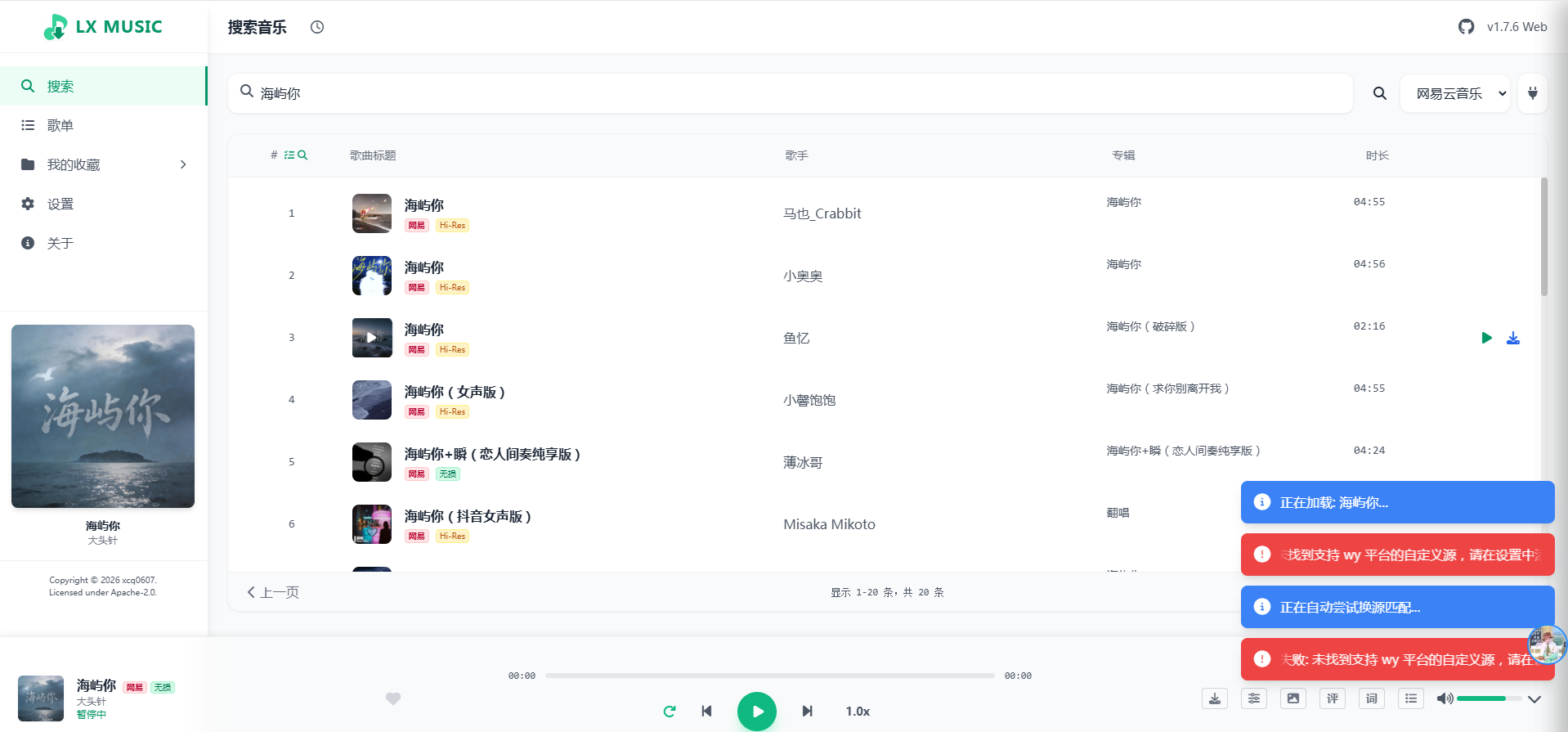Click the 歌曲标题 column header
The height and width of the screenshot is (732, 1568).
tap(373, 155)
